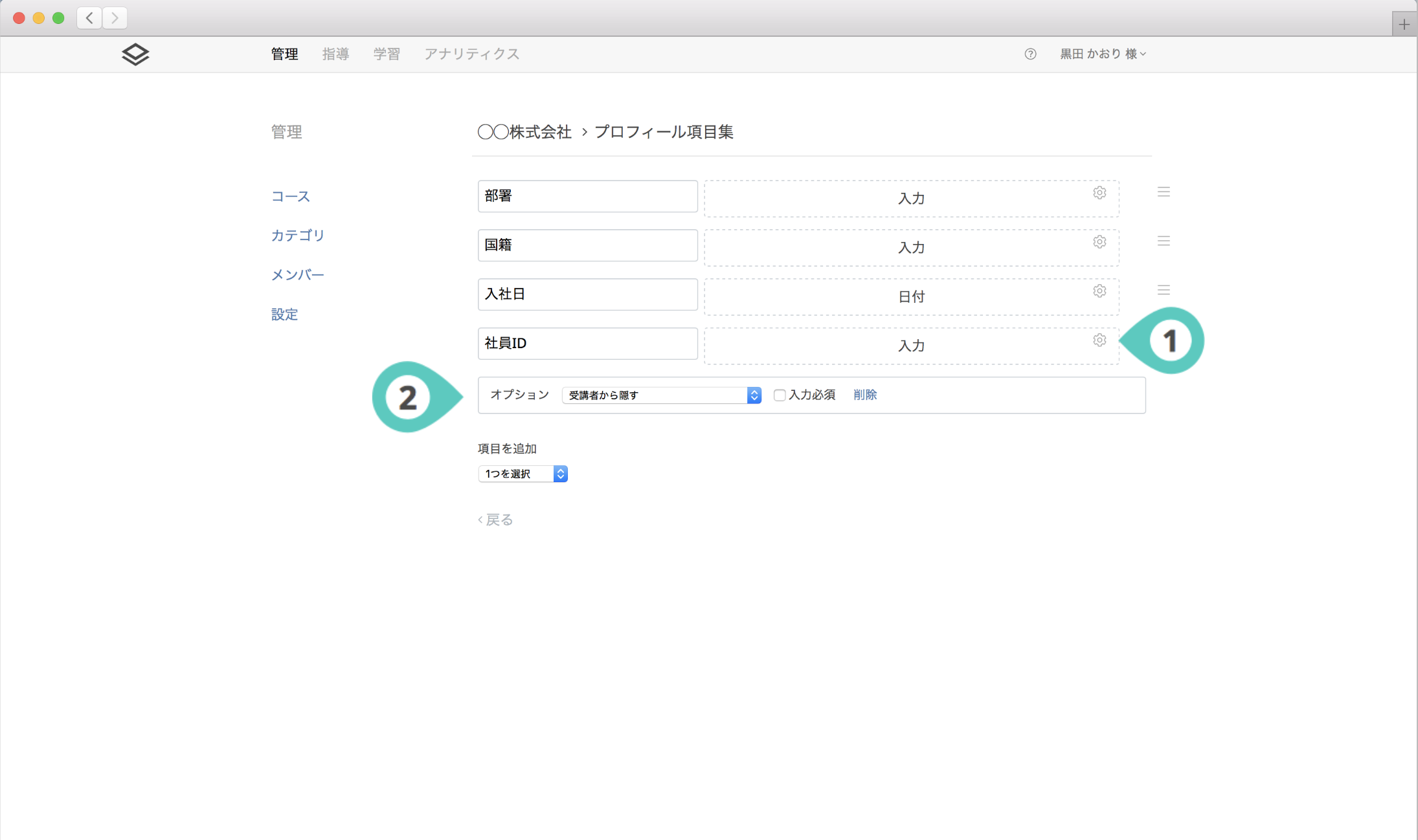Enable the 入力必須 checkbox
This screenshot has height=840, width=1418.
pos(780,395)
